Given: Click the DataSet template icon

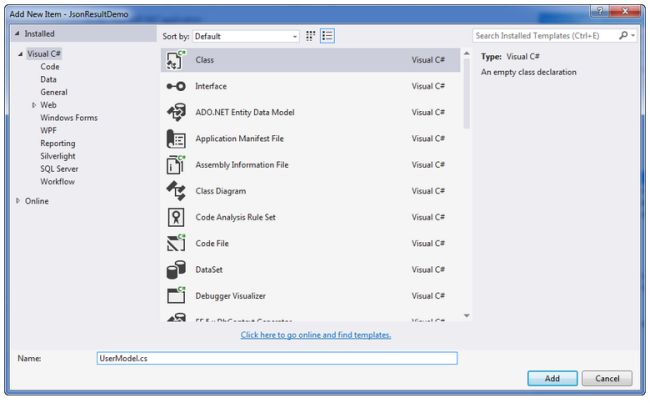Looking at the screenshot, I should point(176,269).
